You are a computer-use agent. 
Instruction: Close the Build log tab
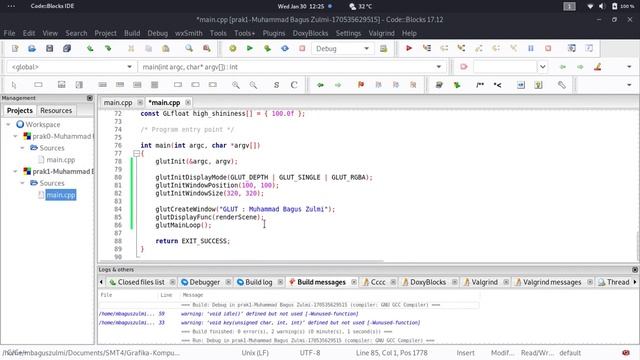click(280, 282)
